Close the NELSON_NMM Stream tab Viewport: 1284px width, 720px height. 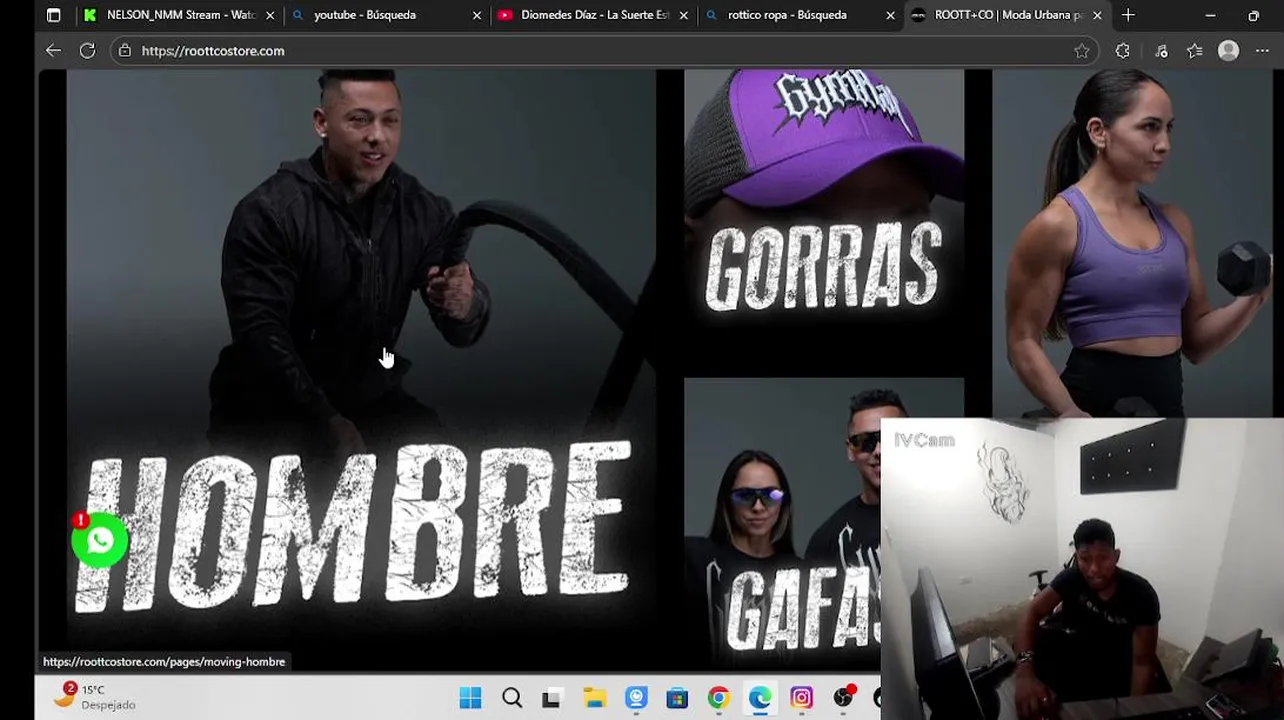point(270,15)
